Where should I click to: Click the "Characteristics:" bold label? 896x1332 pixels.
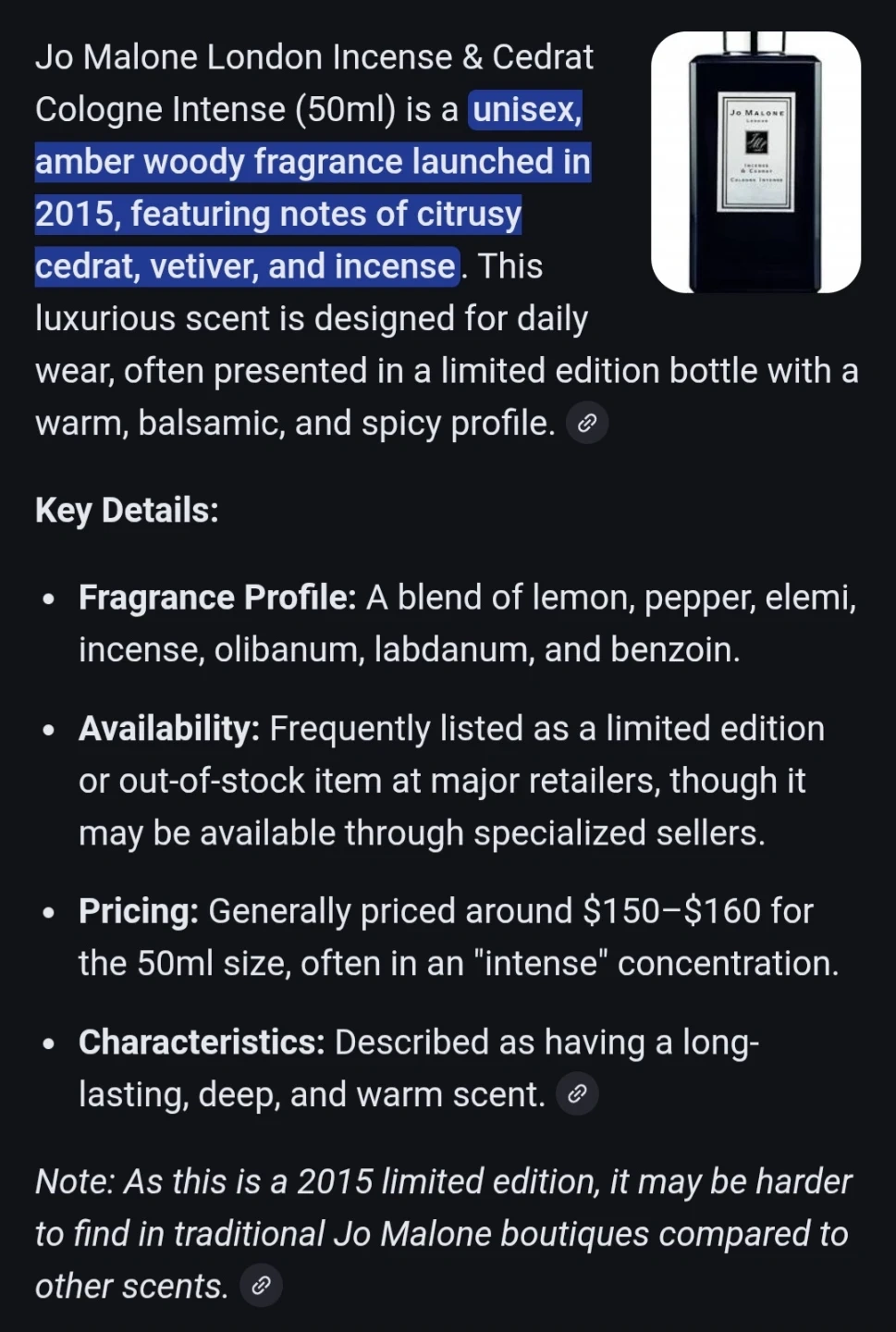pos(202,1042)
